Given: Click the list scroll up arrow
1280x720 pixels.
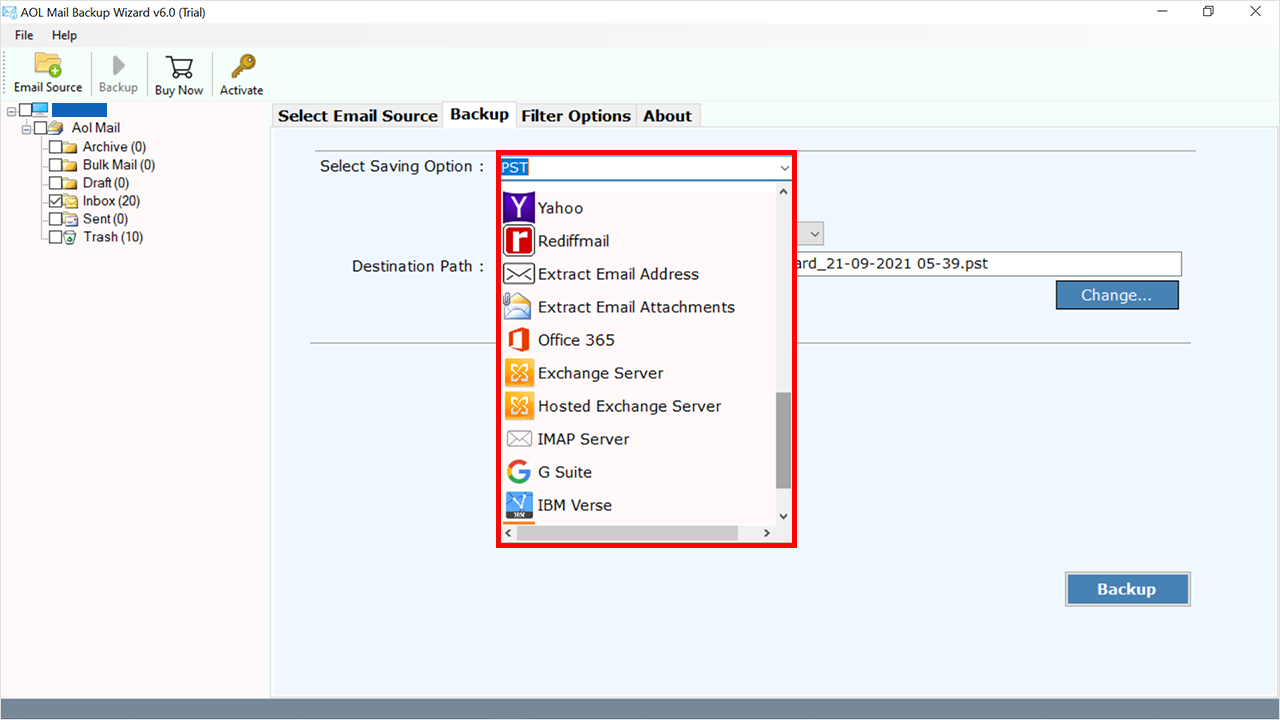Looking at the screenshot, I should pos(783,192).
